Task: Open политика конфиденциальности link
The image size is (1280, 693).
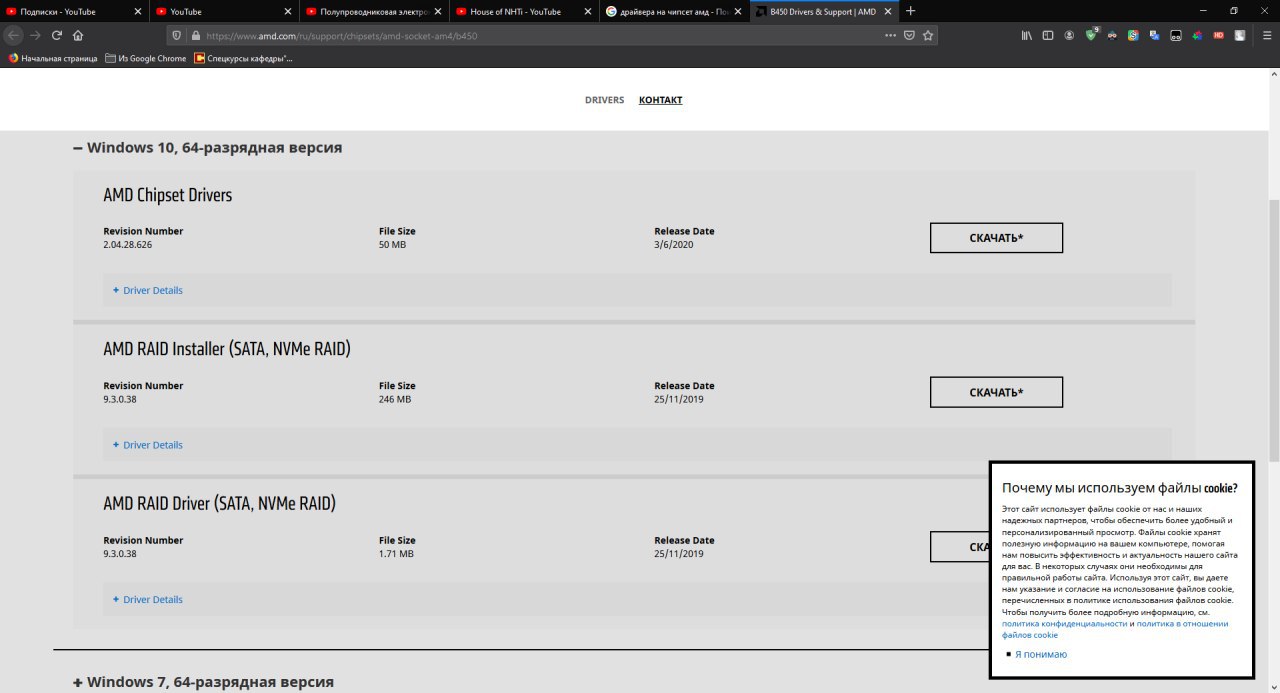Action: click(1064, 623)
